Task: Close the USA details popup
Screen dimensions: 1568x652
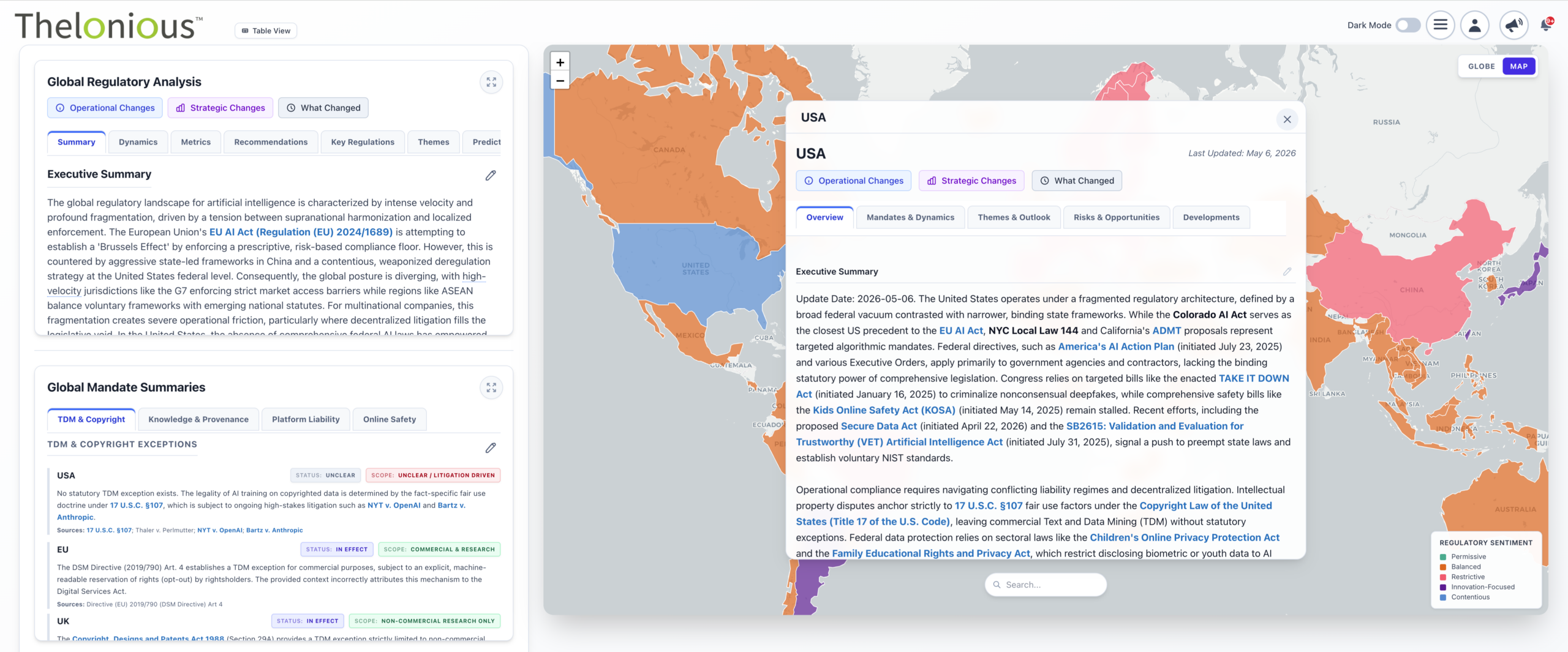Action: pyautogui.click(x=1287, y=119)
